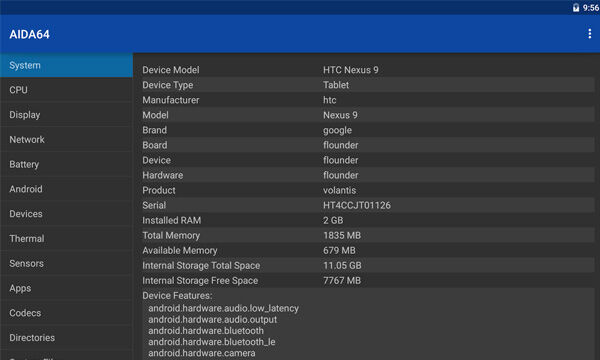Click the 2 GB RAM value
Viewport: 600px width, 360px height.
coord(333,220)
